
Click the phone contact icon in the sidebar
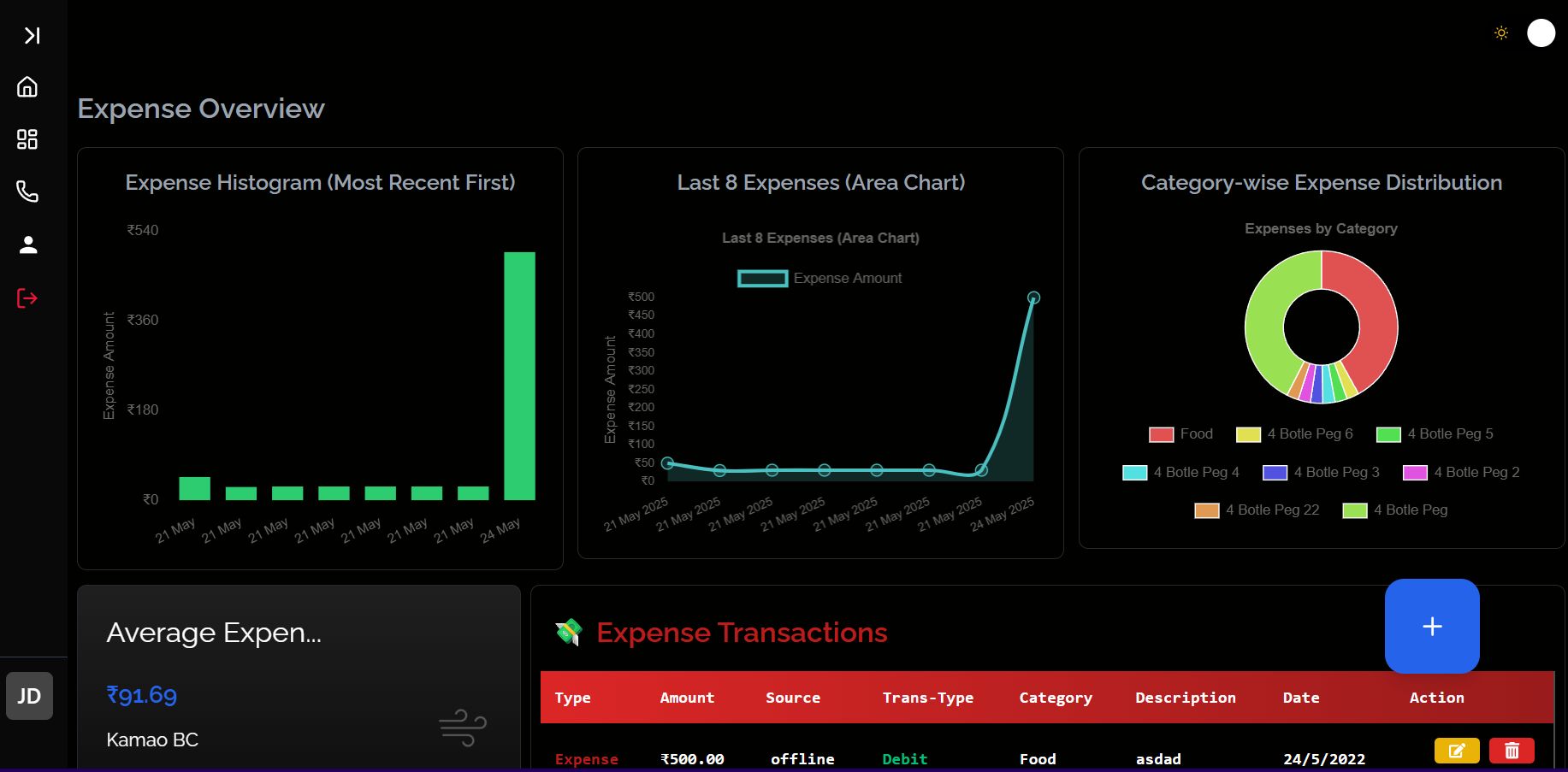point(27,192)
